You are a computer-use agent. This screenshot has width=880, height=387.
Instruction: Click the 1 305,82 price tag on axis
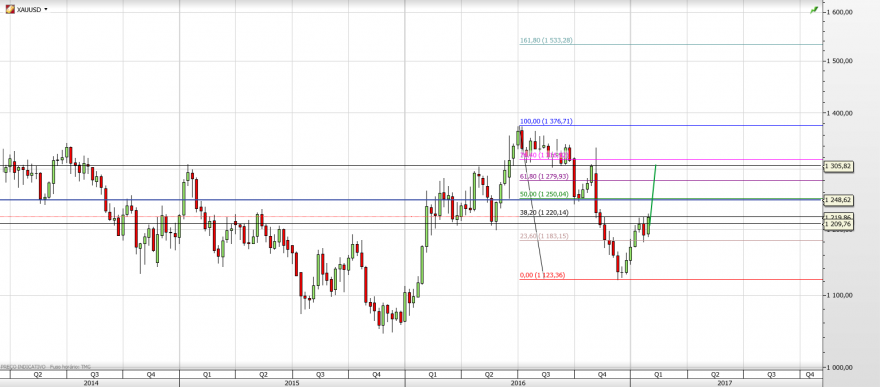coord(839,166)
